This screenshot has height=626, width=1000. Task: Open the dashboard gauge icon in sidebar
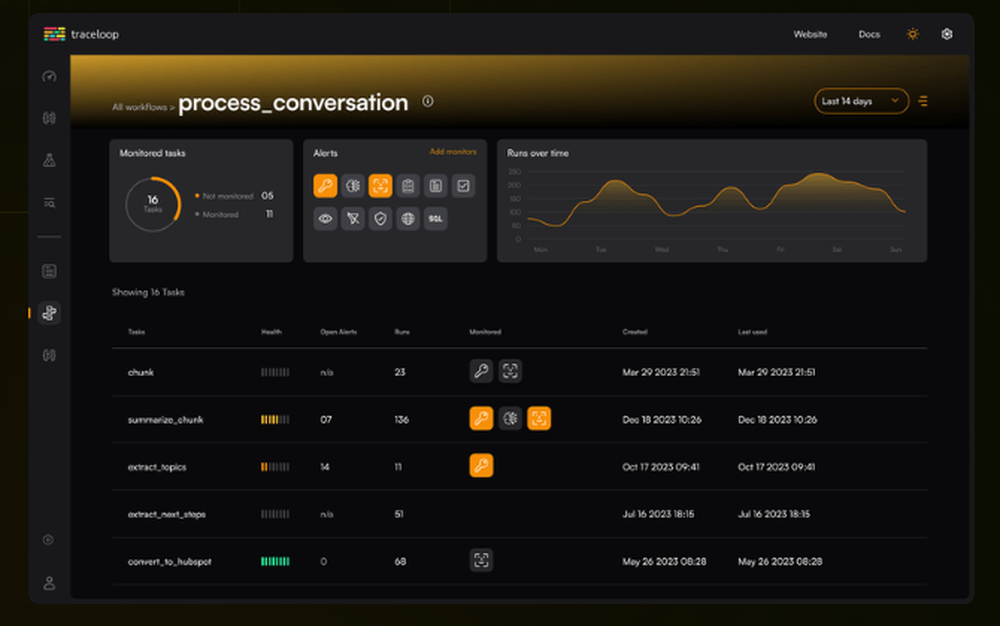coord(49,76)
